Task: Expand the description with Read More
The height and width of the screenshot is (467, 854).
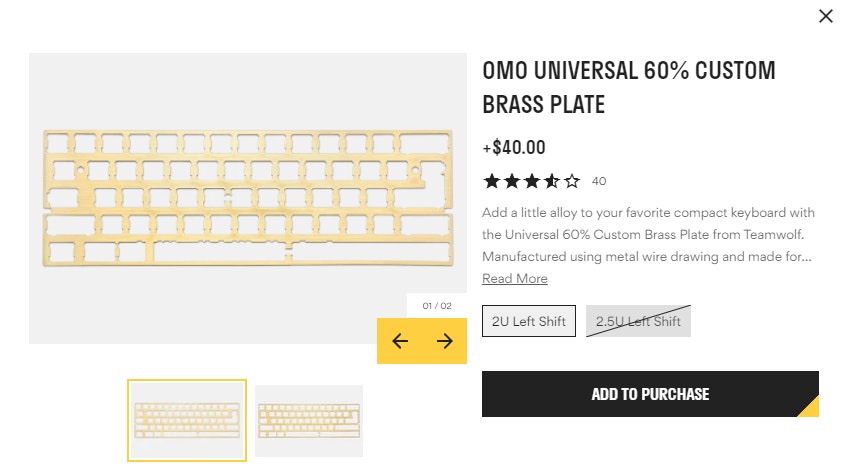Action: coord(515,279)
